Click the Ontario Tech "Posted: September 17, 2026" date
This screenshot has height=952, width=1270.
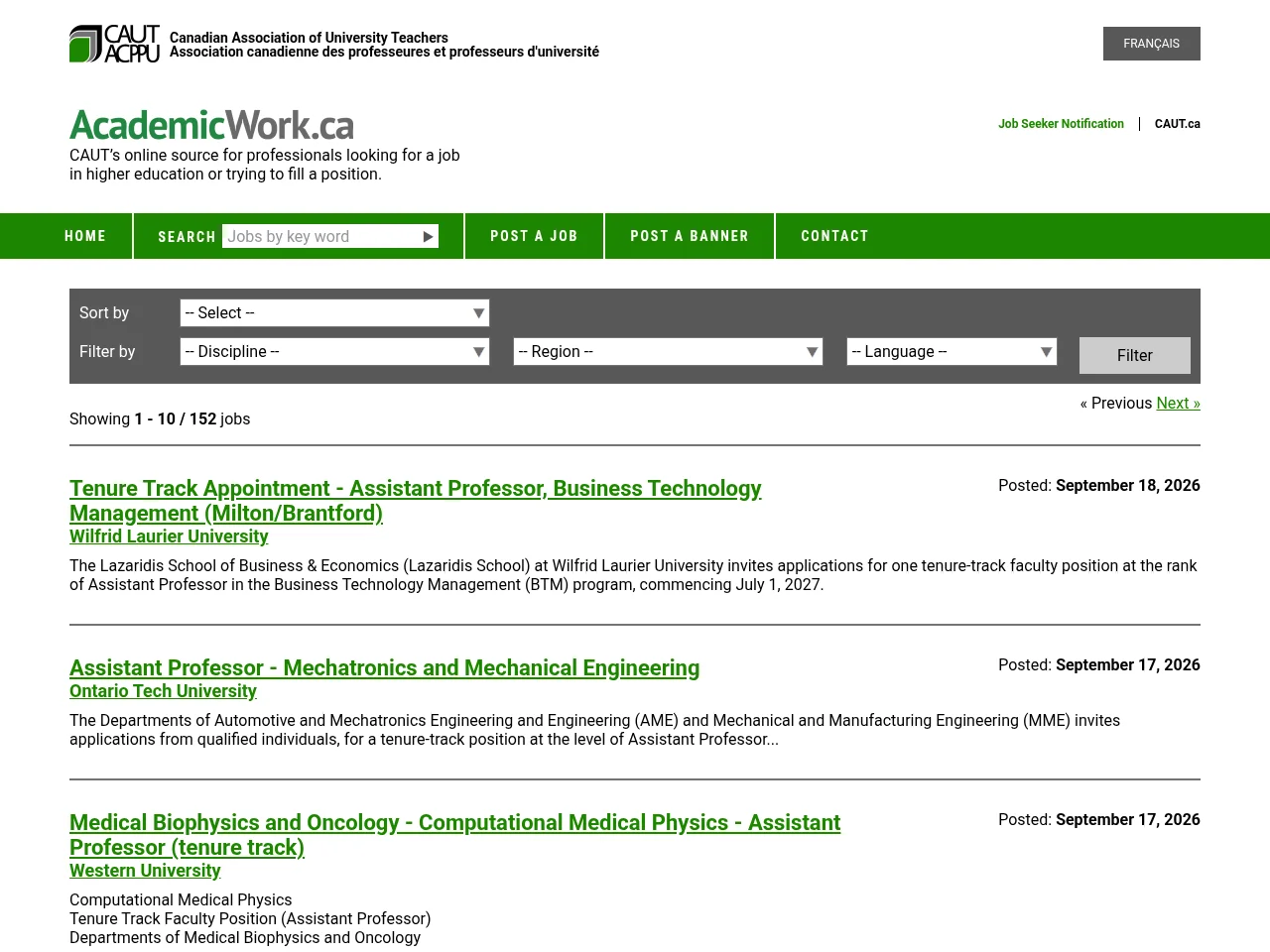1099,664
